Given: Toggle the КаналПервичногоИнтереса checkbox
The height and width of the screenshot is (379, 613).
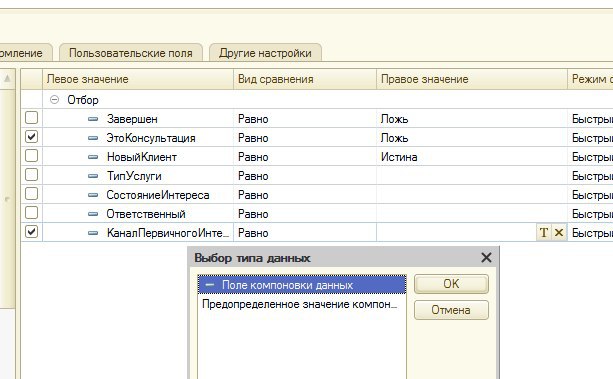Looking at the screenshot, I should (31, 232).
